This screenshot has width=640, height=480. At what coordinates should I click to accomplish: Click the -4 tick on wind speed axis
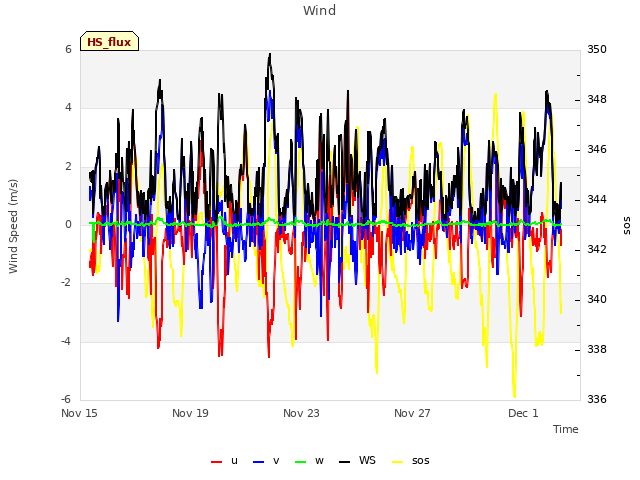[x=66, y=341]
